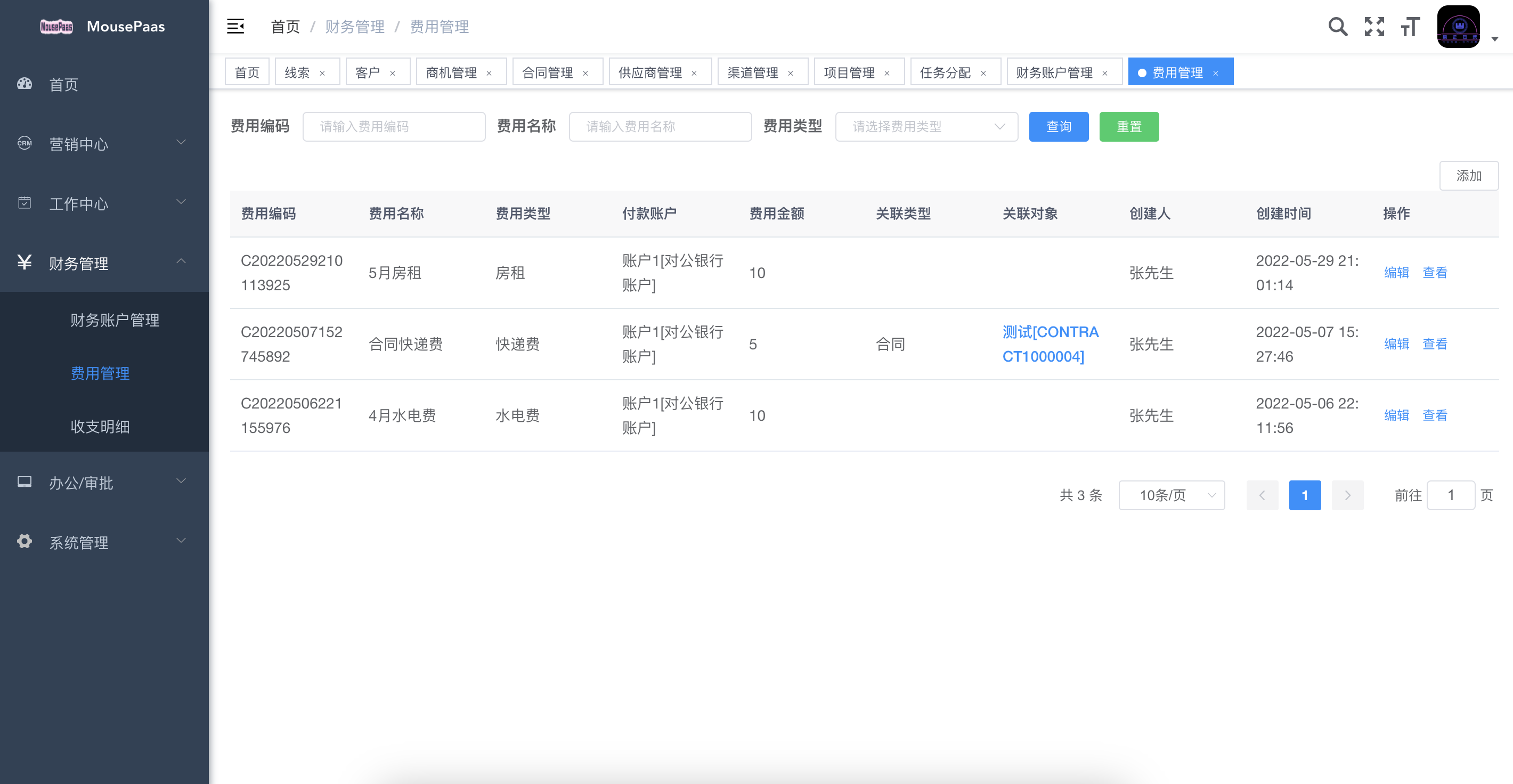
Task: Toggle fullscreen mode icon
Action: pos(1374,27)
